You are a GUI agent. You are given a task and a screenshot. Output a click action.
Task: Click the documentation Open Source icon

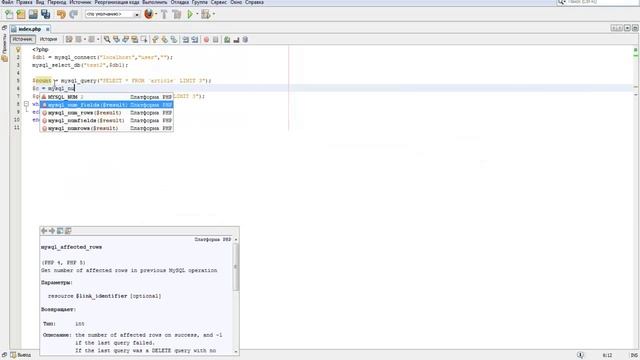(x=68, y=231)
